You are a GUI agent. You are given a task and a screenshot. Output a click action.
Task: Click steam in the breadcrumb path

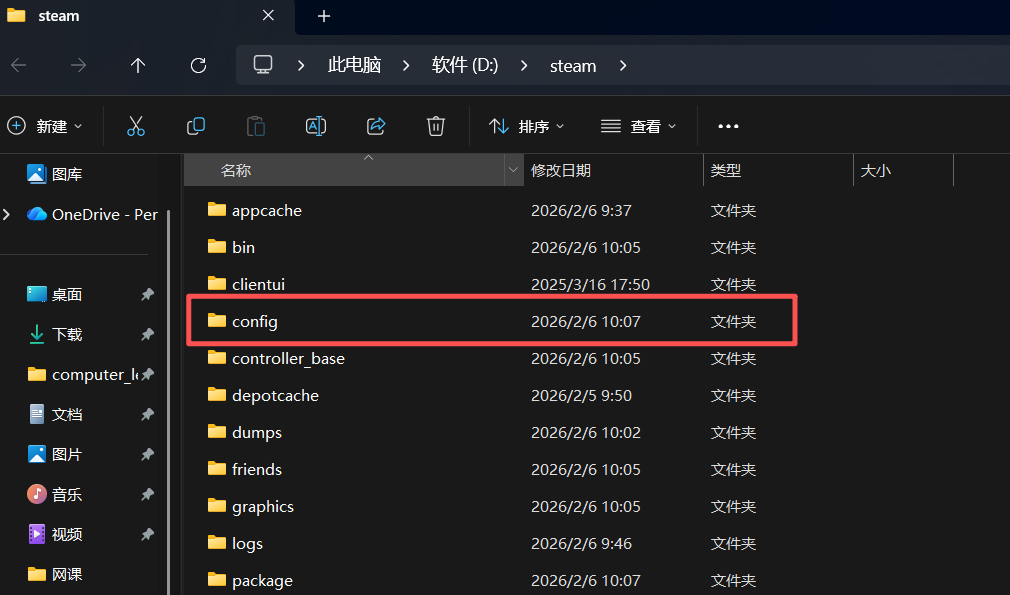(573, 66)
